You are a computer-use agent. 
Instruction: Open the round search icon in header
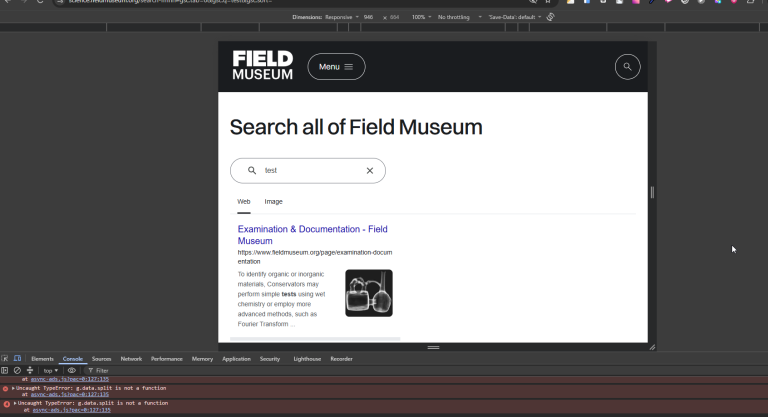coord(627,67)
